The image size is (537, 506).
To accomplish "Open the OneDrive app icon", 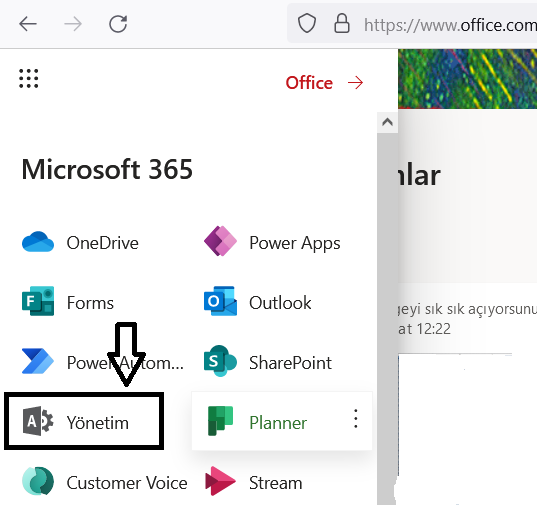I will click(x=38, y=242).
